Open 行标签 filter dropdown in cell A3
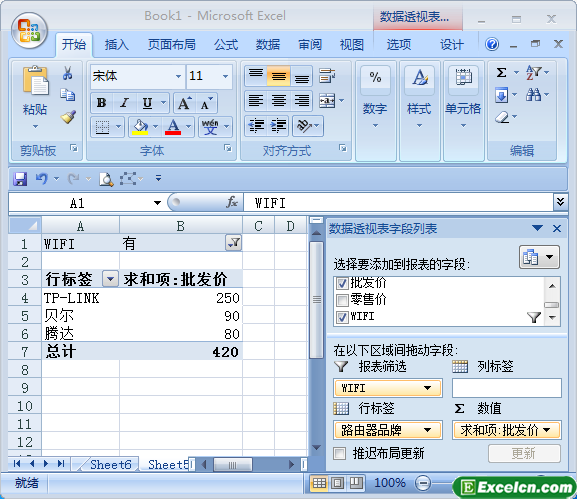Image resolution: width=577 pixels, height=499 pixels. [110, 279]
